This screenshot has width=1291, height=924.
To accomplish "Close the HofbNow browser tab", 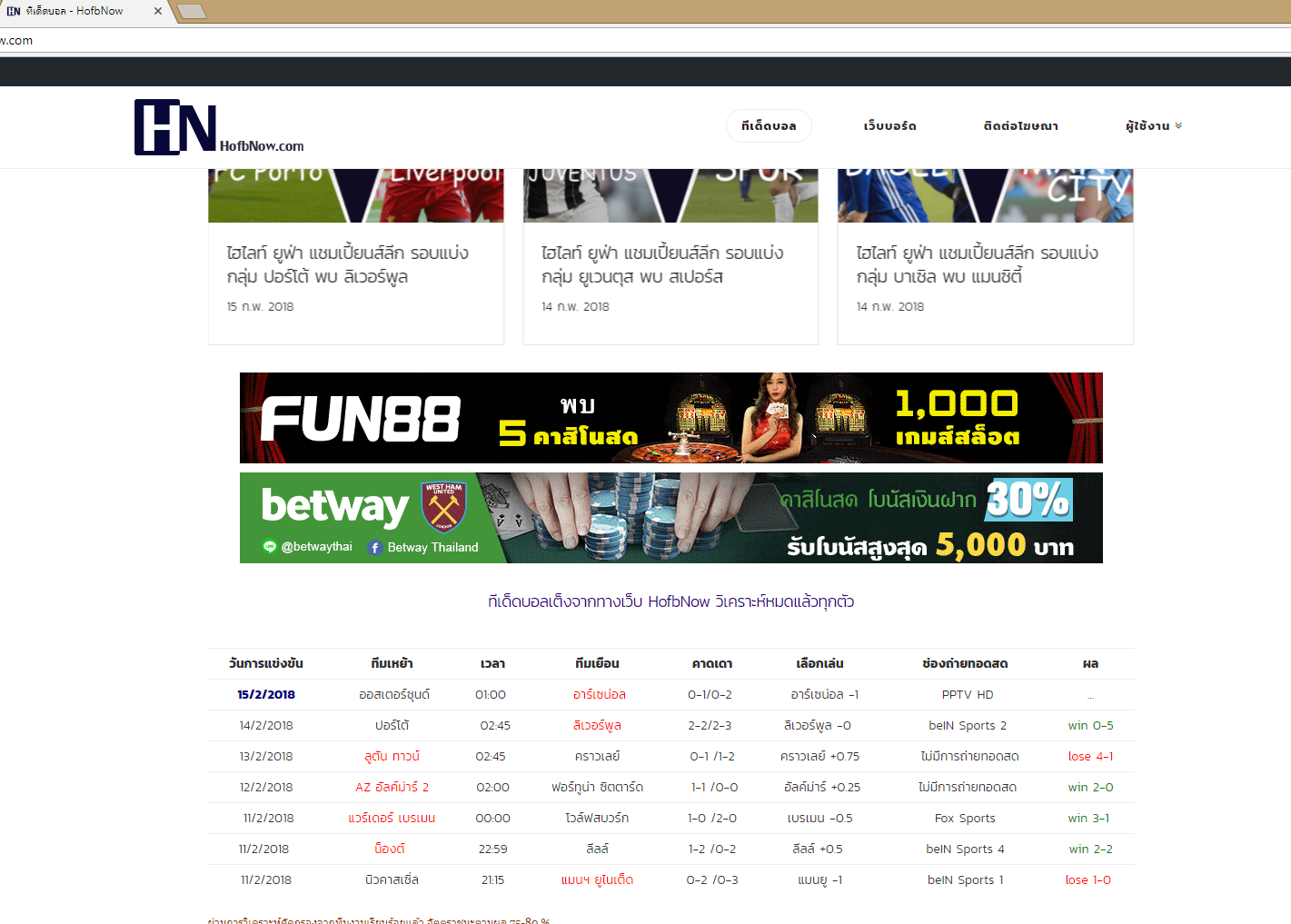I will 158,11.
